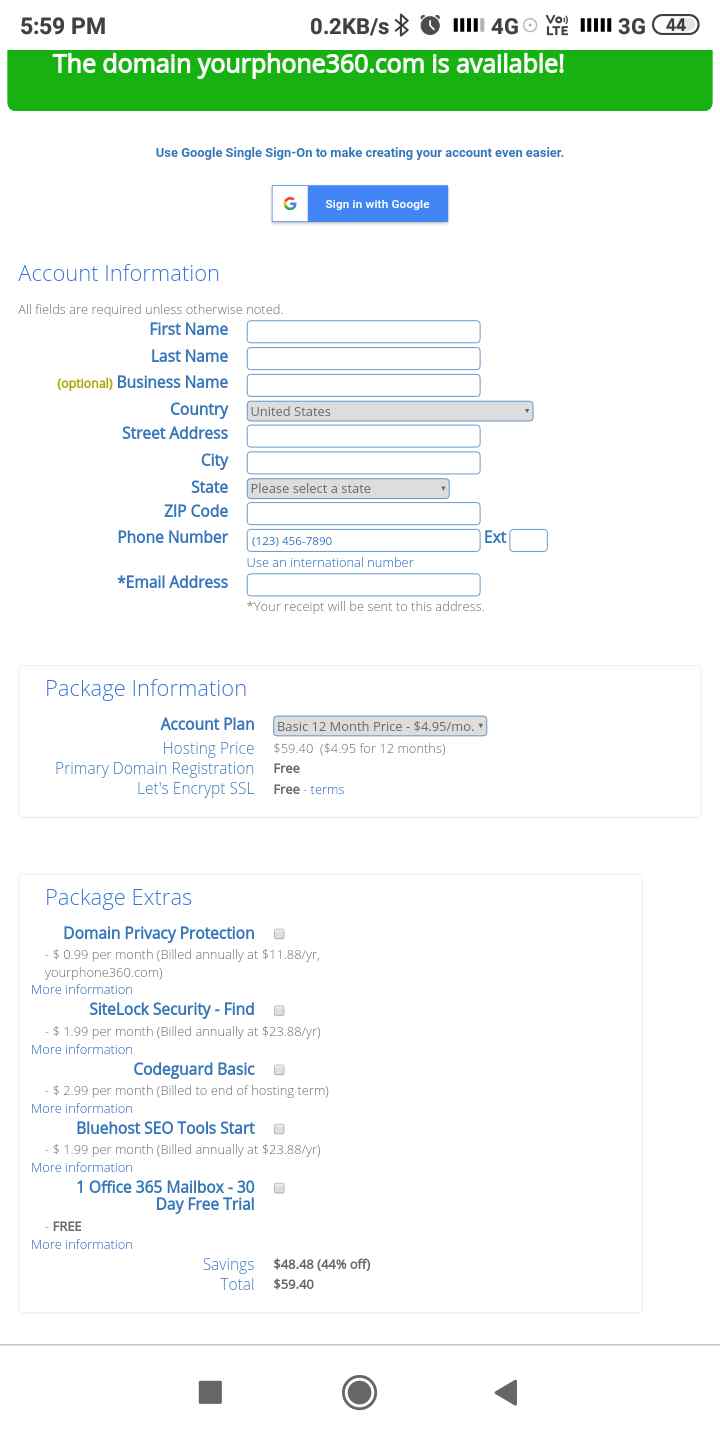The width and height of the screenshot is (720, 1440).
Task: Tap the Google logo icon
Action: [290, 204]
